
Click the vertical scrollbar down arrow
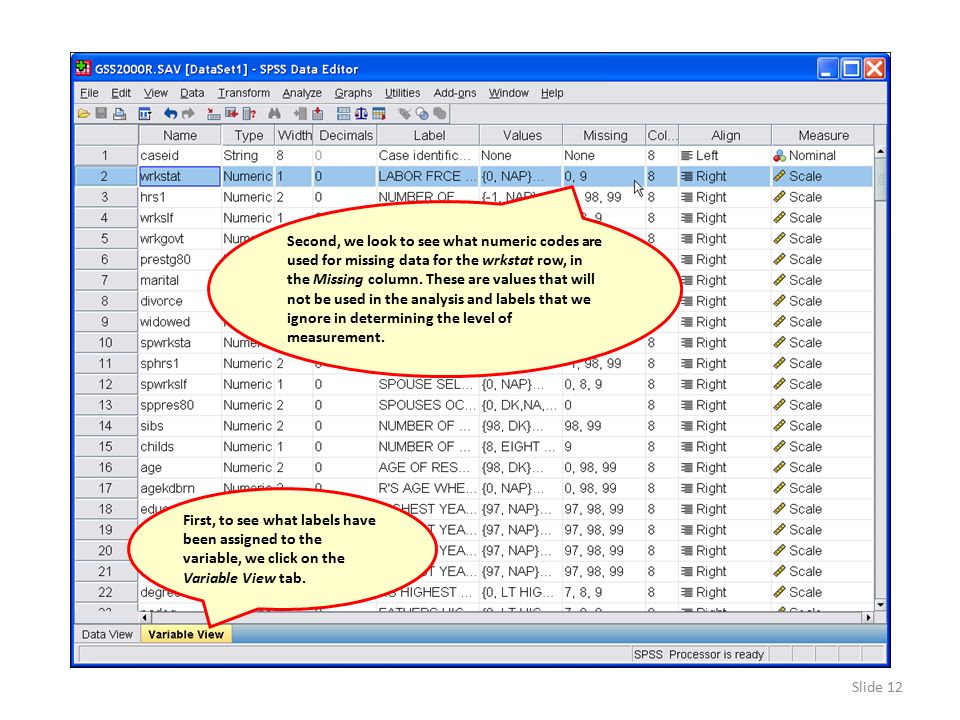click(880, 604)
